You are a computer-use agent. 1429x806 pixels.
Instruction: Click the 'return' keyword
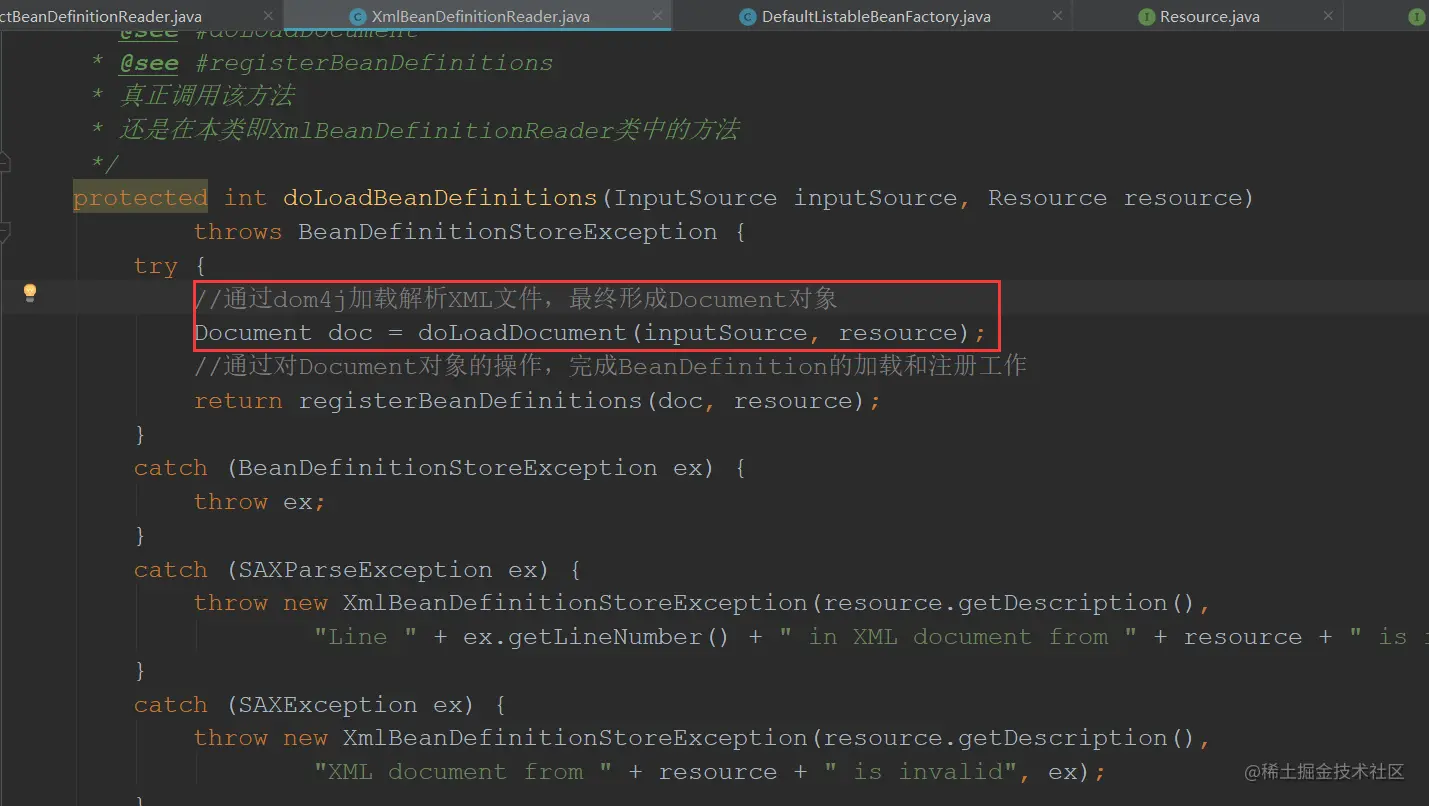[x=238, y=401]
